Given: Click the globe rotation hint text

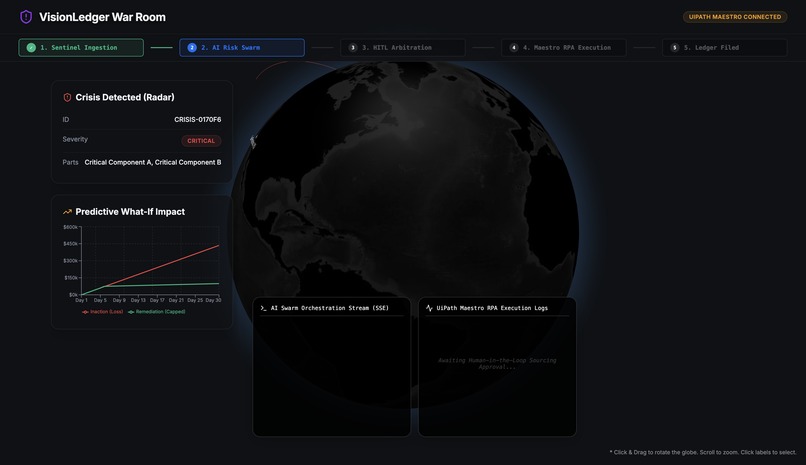Looking at the screenshot, I should coord(703,453).
